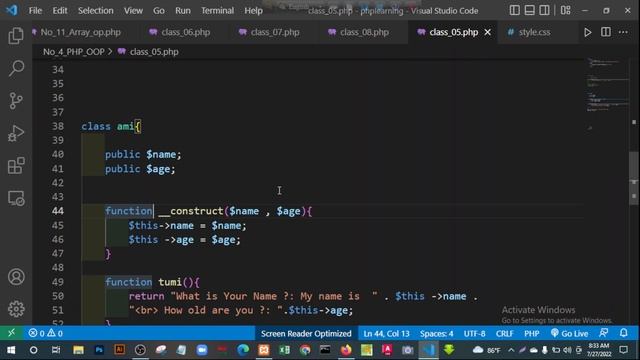The height and width of the screenshot is (360, 640).
Task: Click the Ln 44, Col 13 position indicator
Action: tap(386, 333)
